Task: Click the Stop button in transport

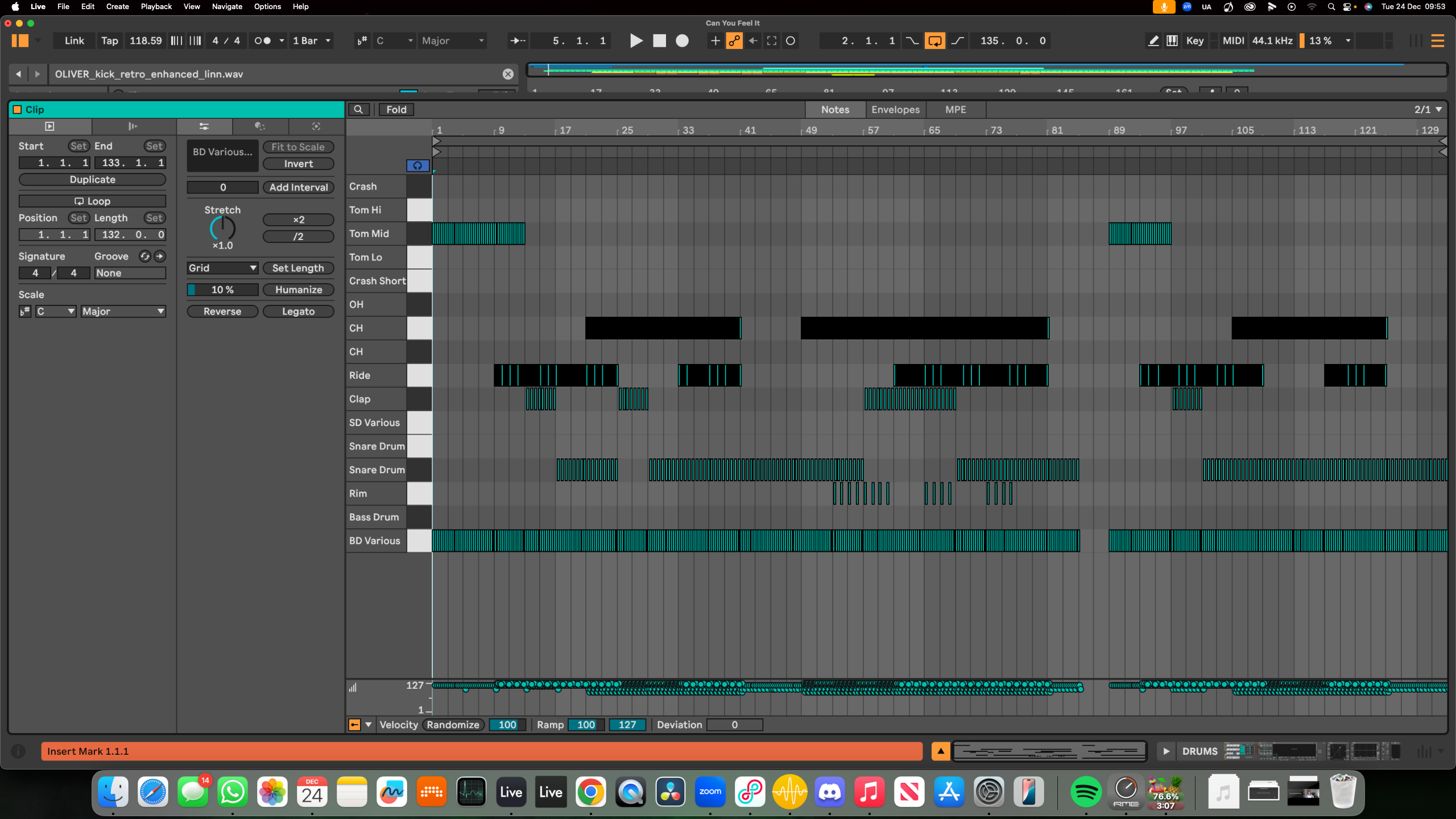Action: coord(659,41)
